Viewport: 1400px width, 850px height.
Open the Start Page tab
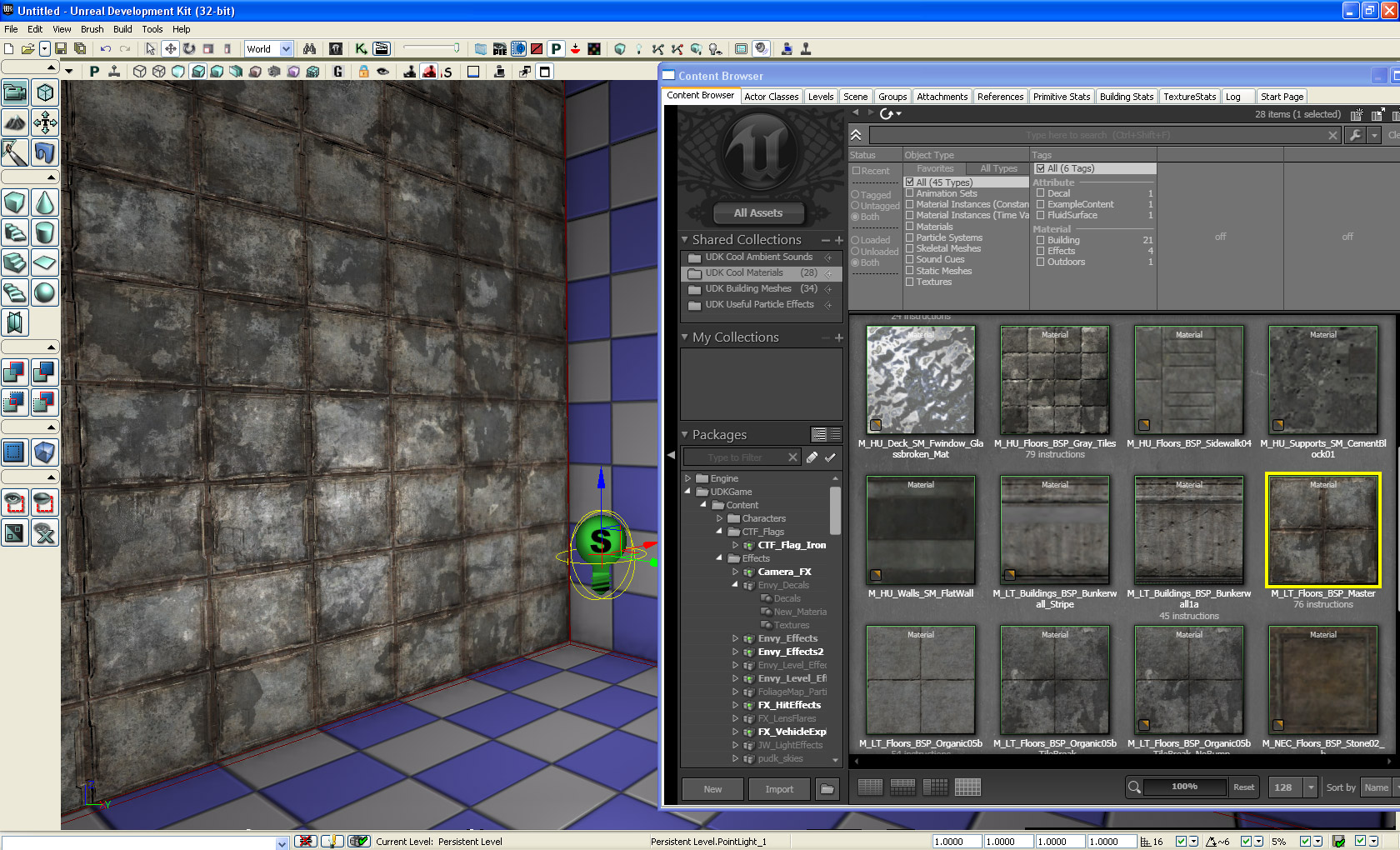pos(1282,97)
